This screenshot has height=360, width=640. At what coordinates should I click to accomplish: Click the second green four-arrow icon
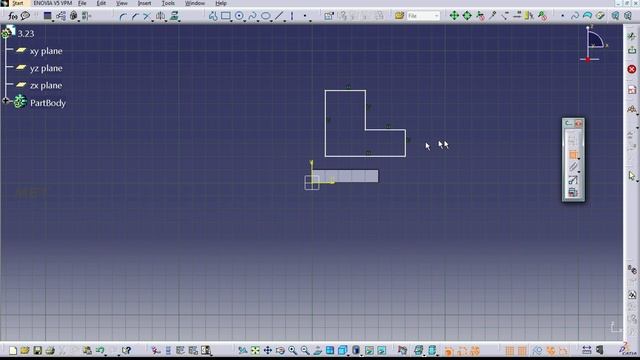[467, 16]
